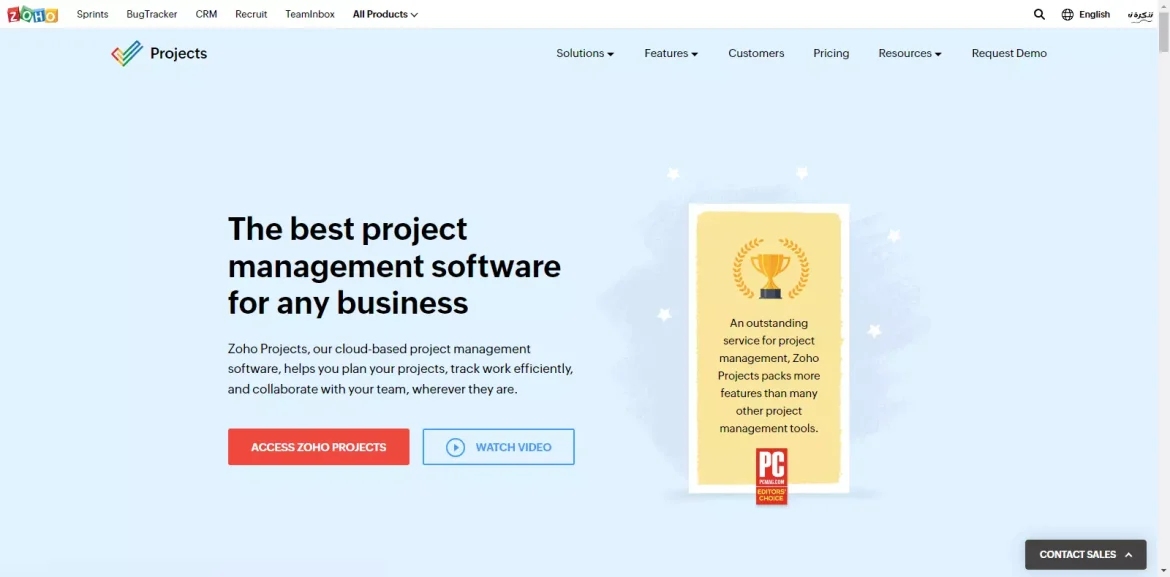This screenshot has width=1170, height=577.
Task: Click the golden trophy award icon
Action: point(770,269)
